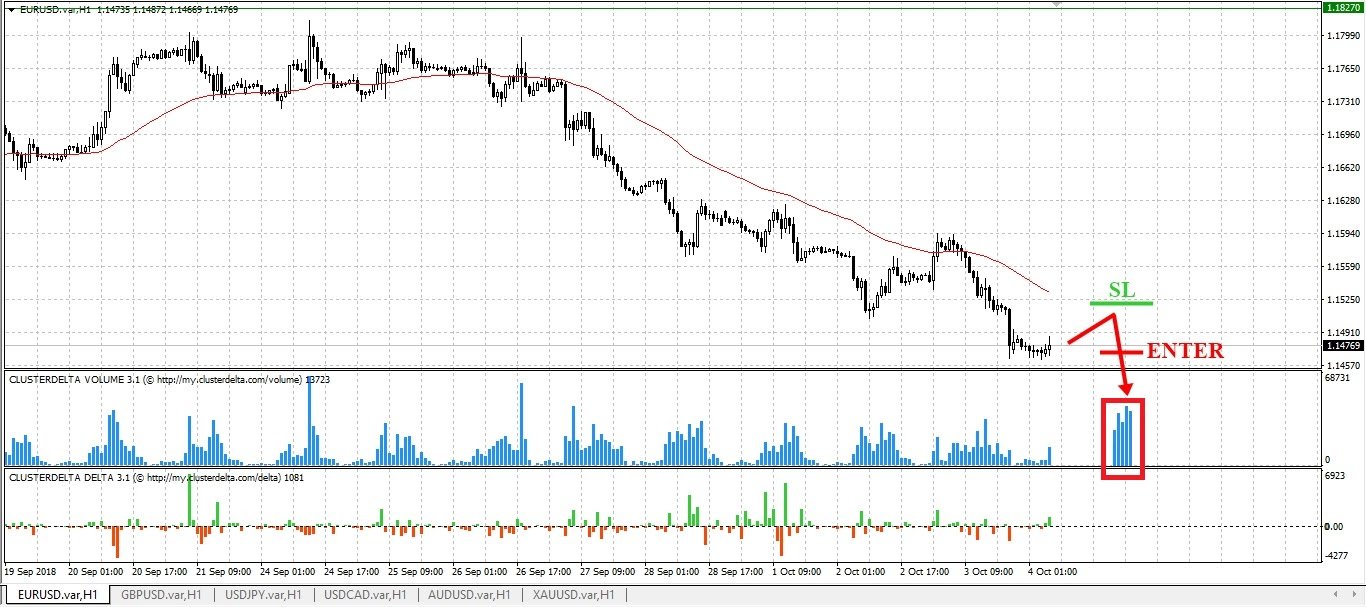Click the tallest blue volume bar
This screenshot has width=1366, height=607.
[x=309, y=421]
